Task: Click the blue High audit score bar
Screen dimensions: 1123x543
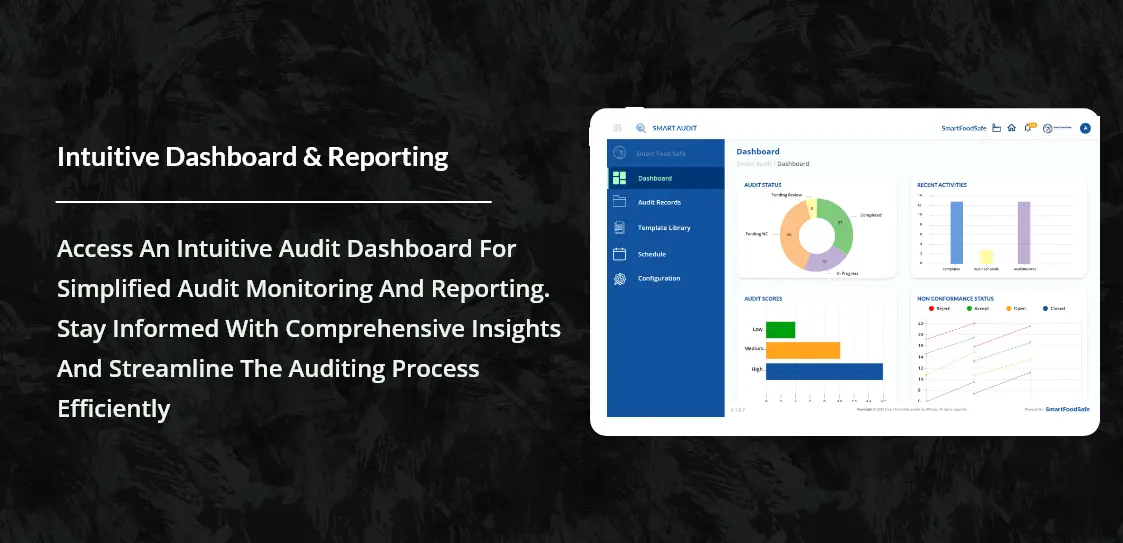Action: pyautogui.click(x=824, y=371)
